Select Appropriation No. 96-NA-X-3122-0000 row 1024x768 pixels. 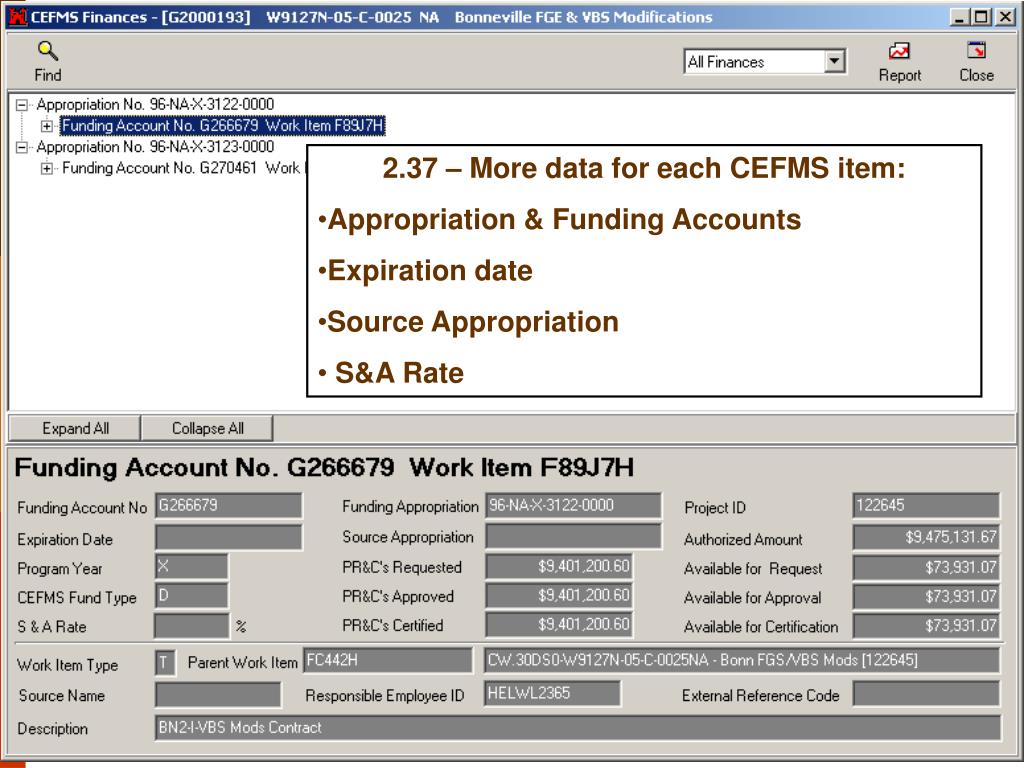[155, 104]
